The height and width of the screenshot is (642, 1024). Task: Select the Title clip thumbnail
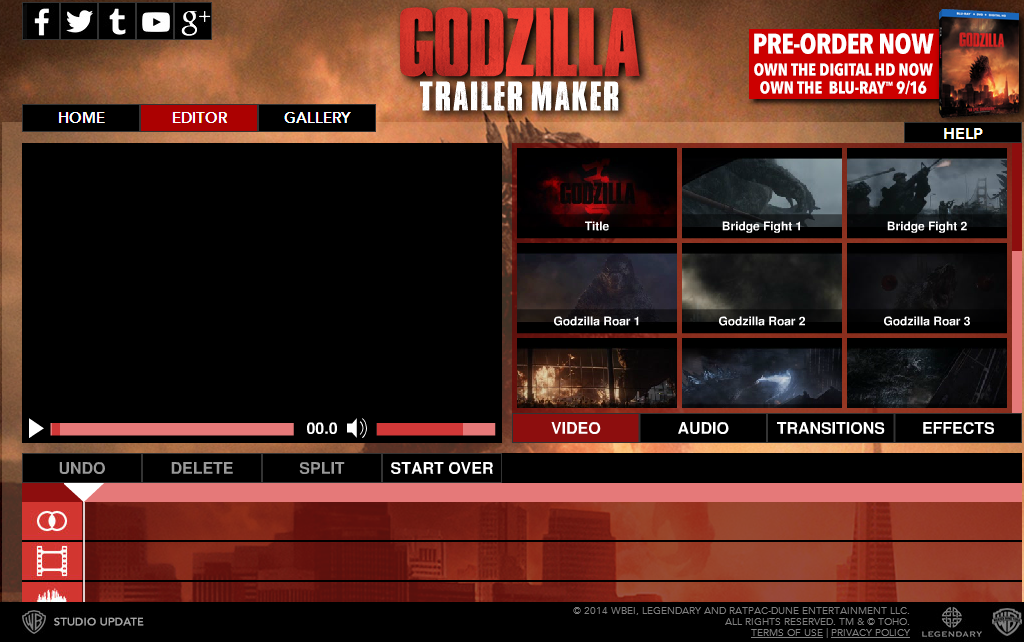(597, 193)
